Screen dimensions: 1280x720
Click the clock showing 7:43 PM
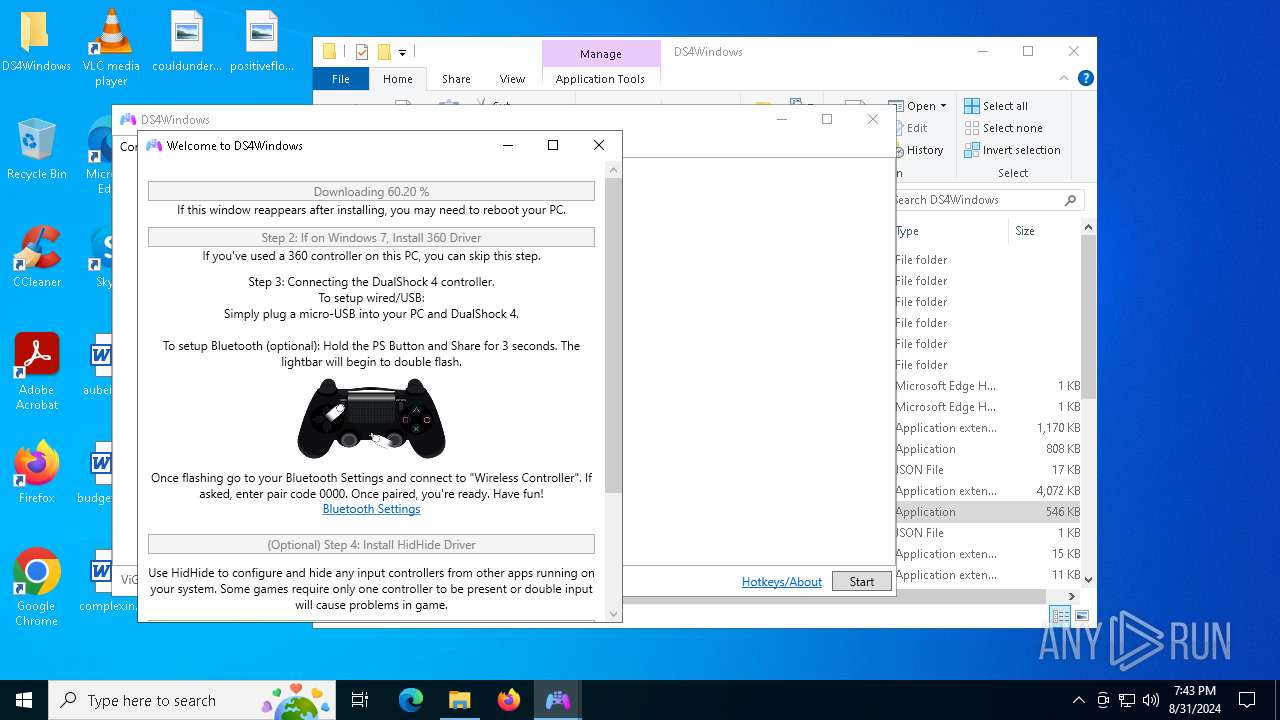(1195, 700)
